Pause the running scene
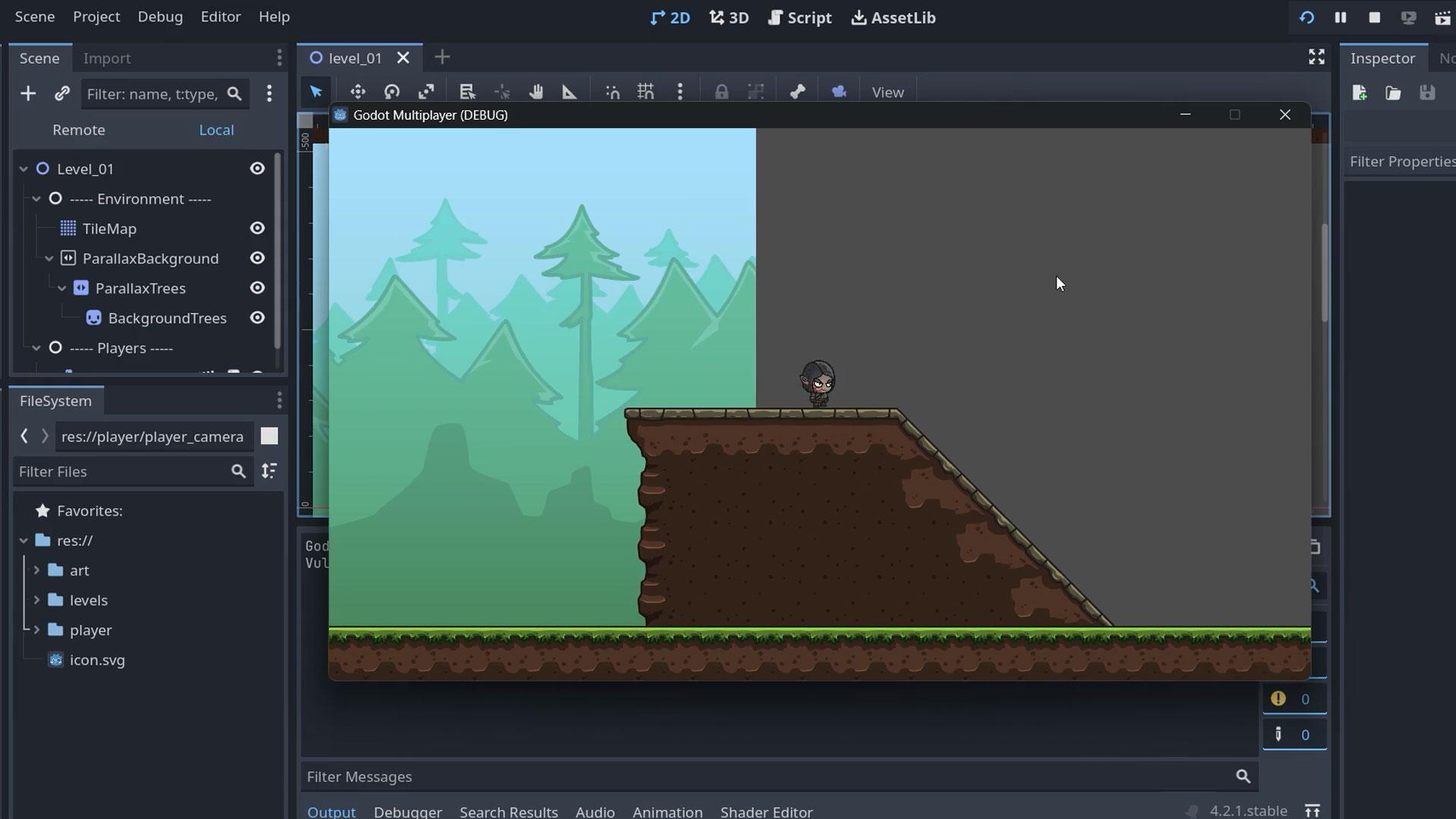This screenshot has height=819, width=1456. (1339, 17)
